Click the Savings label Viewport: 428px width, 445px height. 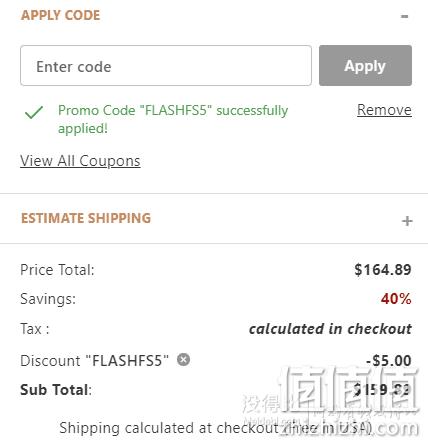[x=48, y=299]
